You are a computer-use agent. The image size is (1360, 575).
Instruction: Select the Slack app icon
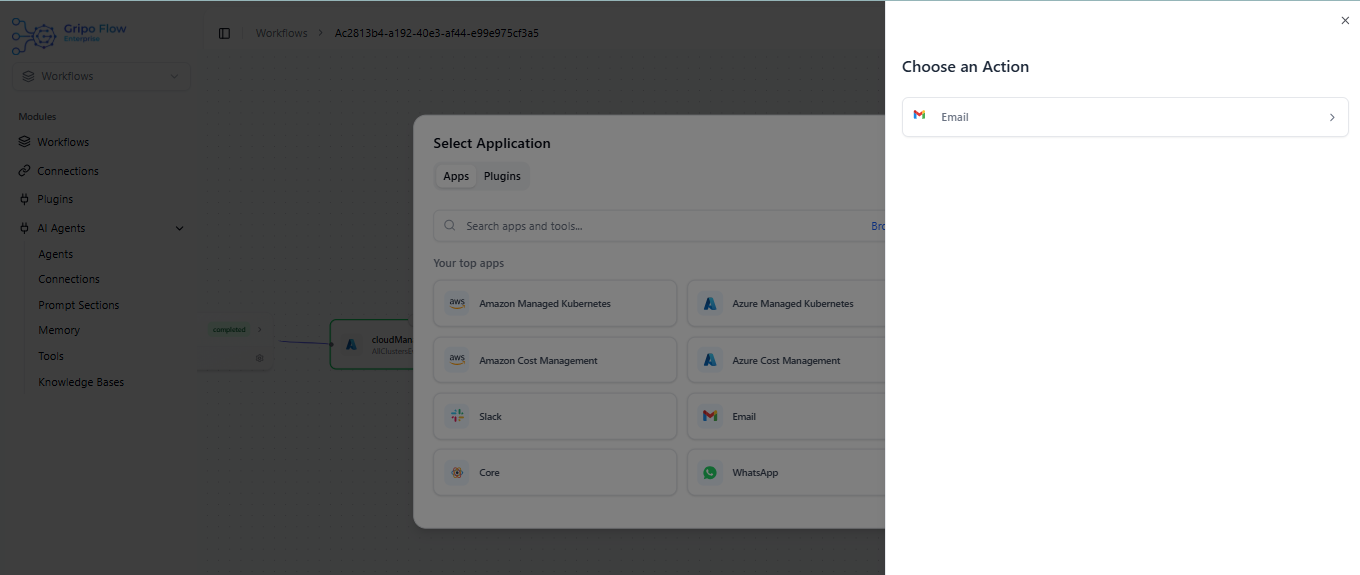pos(457,416)
